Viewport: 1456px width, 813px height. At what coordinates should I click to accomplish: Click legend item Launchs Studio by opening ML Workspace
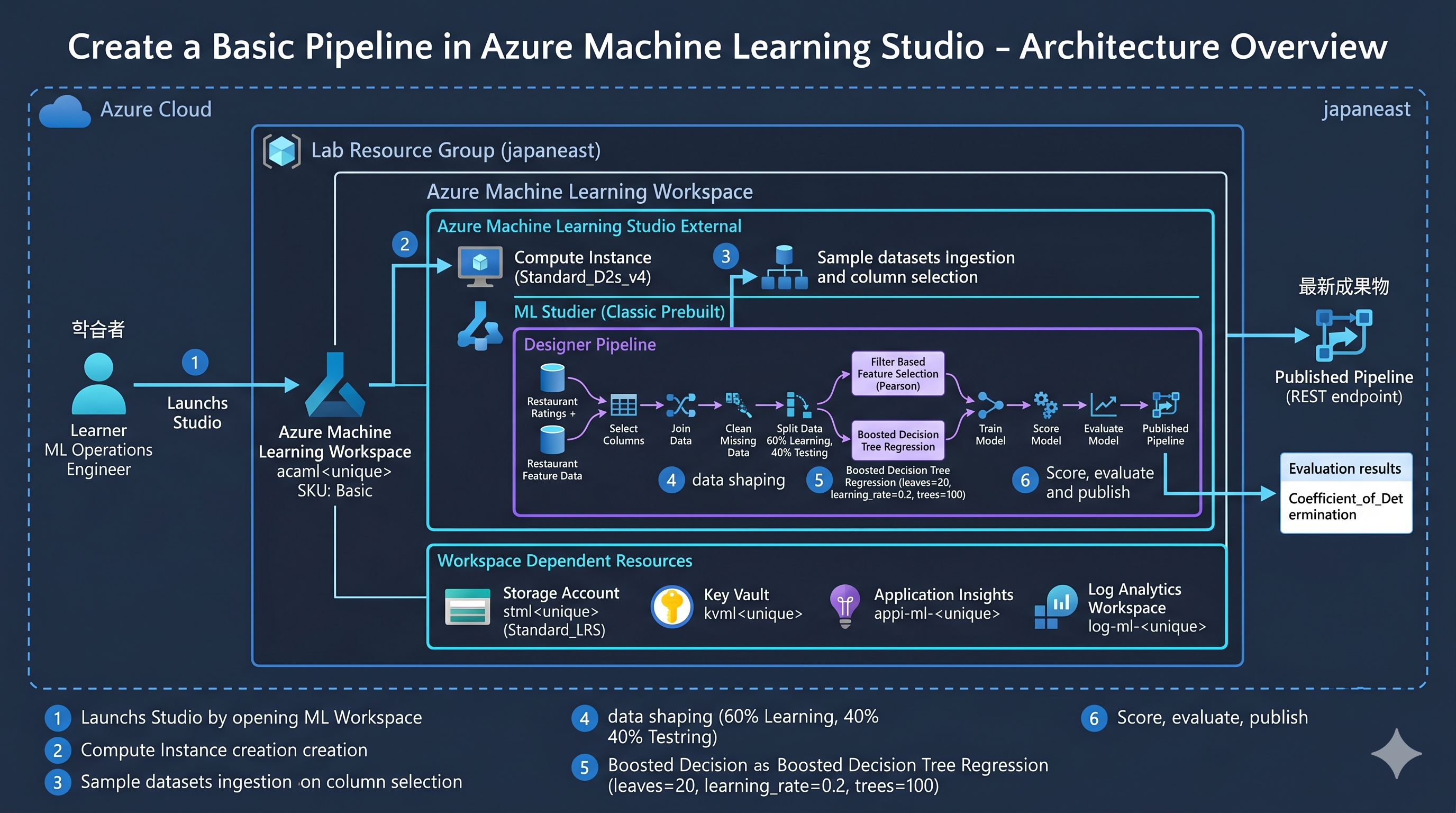pyautogui.click(x=251, y=717)
